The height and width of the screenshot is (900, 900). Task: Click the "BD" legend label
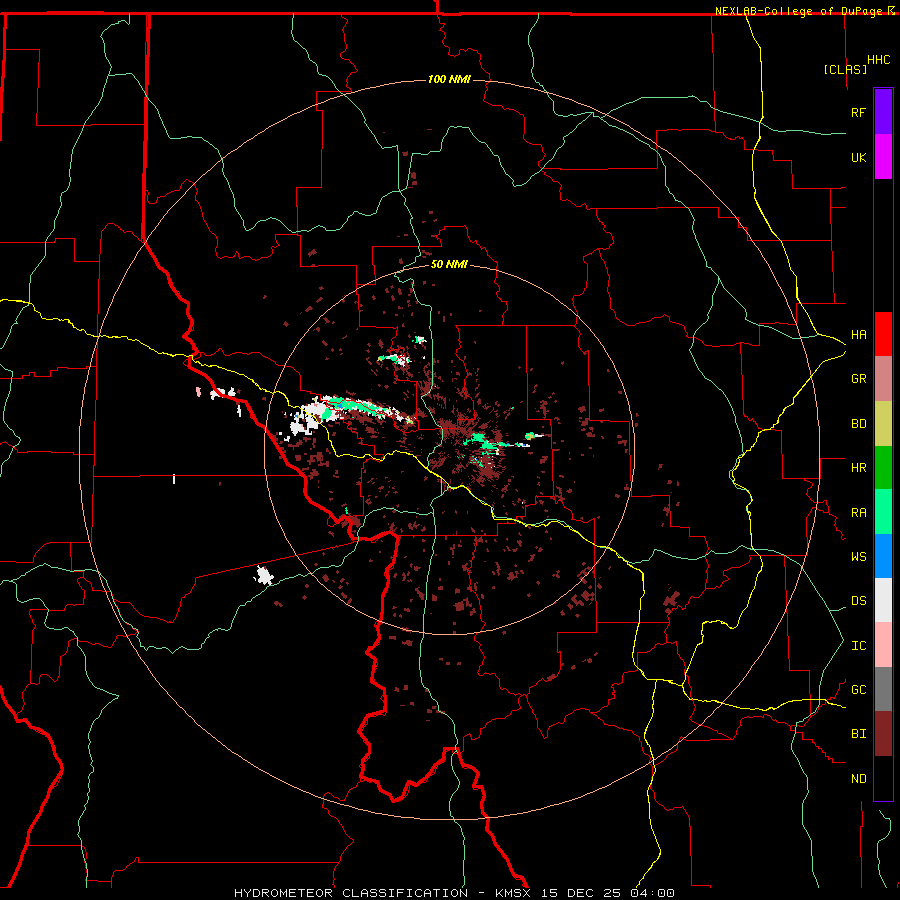(858, 424)
